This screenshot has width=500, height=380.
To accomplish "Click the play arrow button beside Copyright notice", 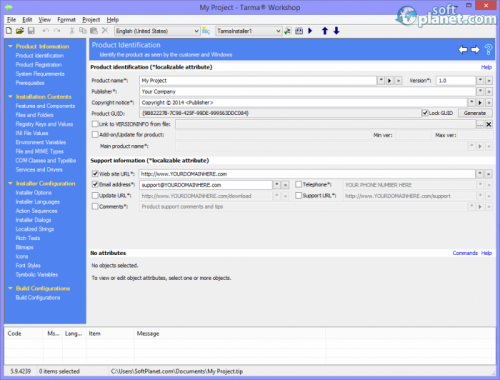I will point(480,103).
